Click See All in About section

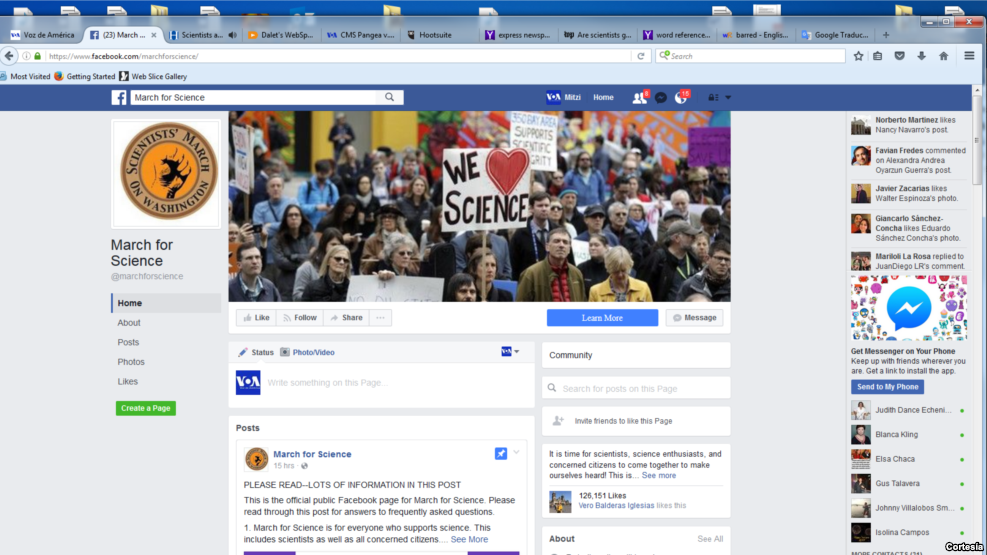coord(710,539)
